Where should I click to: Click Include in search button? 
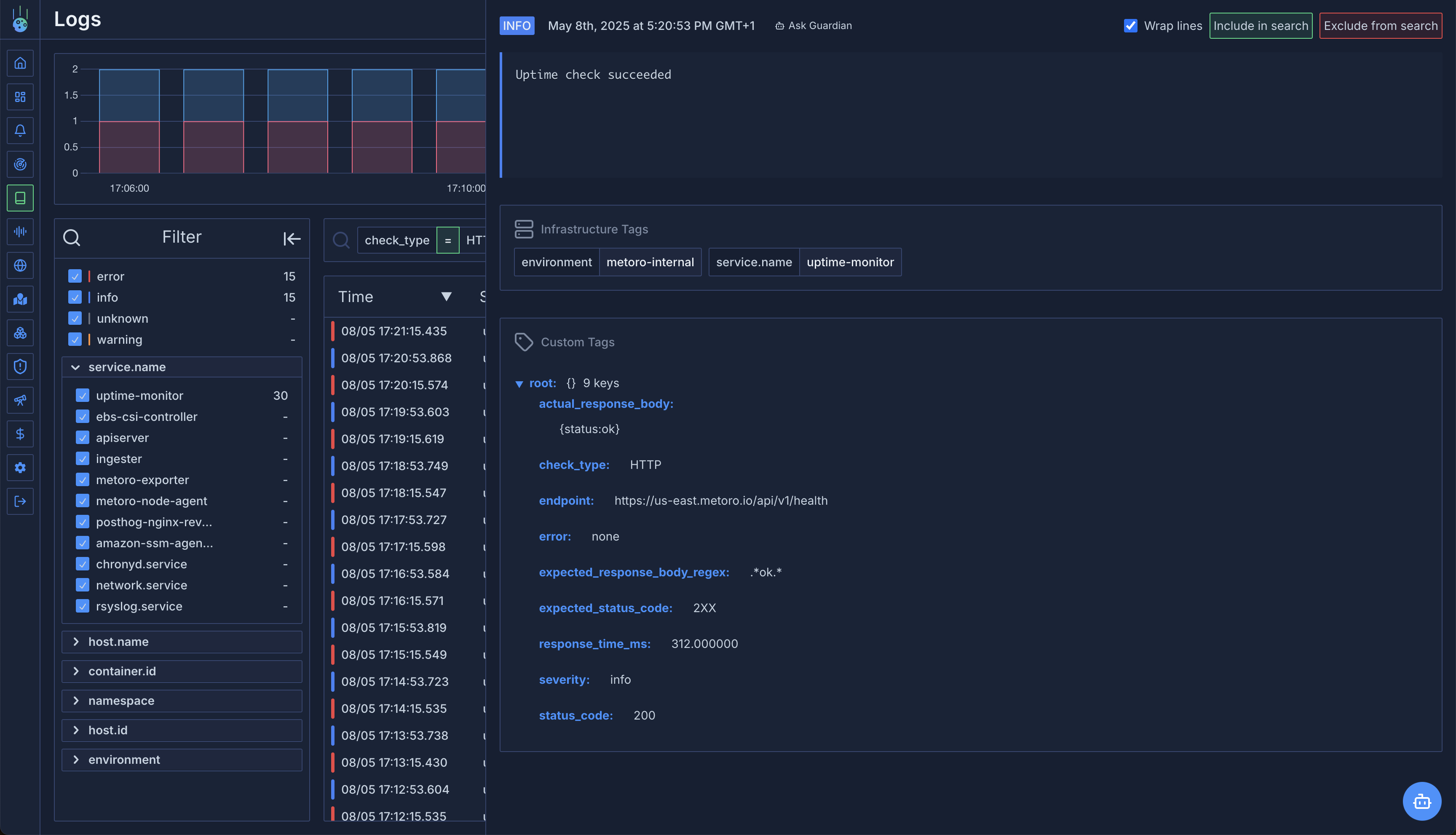(x=1261, y=26)
